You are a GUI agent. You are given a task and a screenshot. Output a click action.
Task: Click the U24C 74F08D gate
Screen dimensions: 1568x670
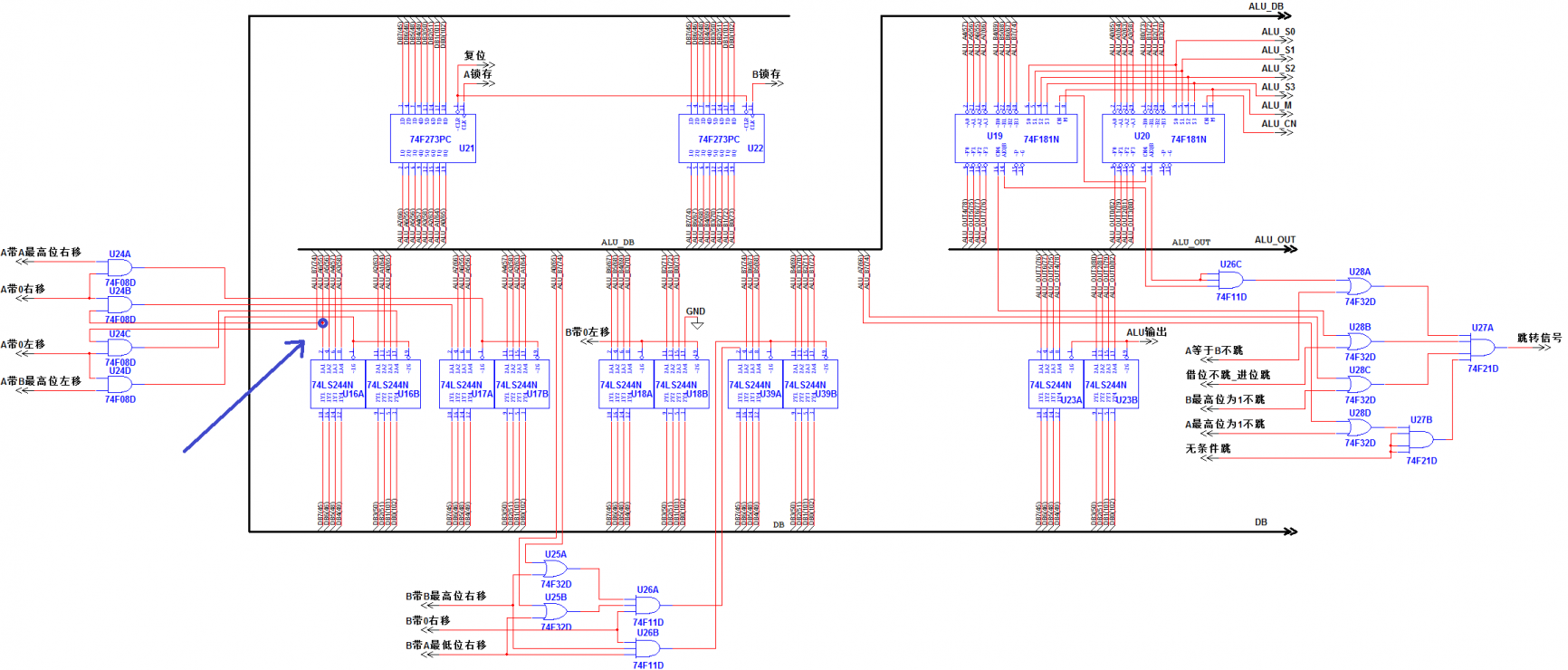tap(120, 349)
